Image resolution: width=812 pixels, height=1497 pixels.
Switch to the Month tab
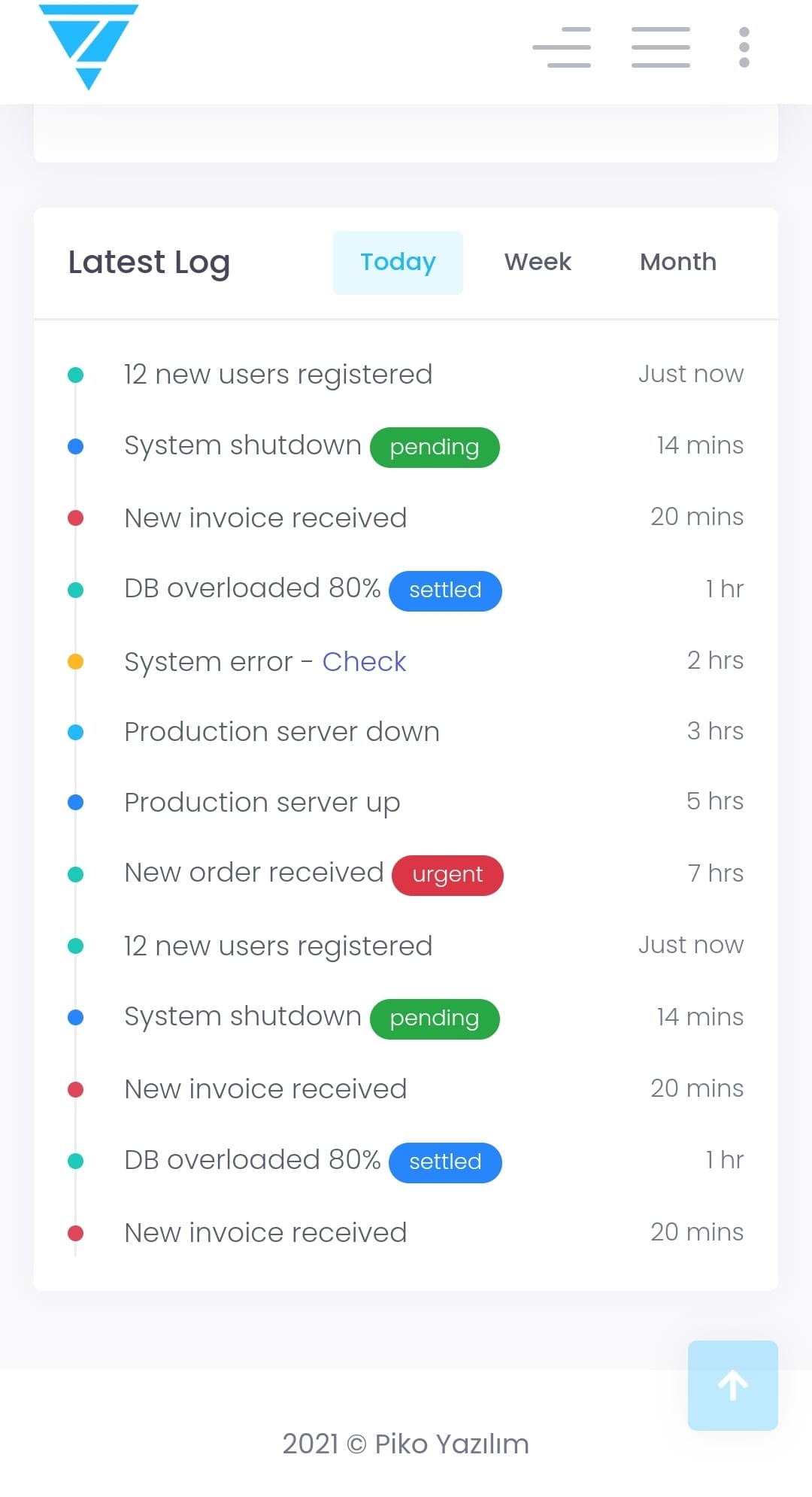pyautogui.click(x=677, y=263)
